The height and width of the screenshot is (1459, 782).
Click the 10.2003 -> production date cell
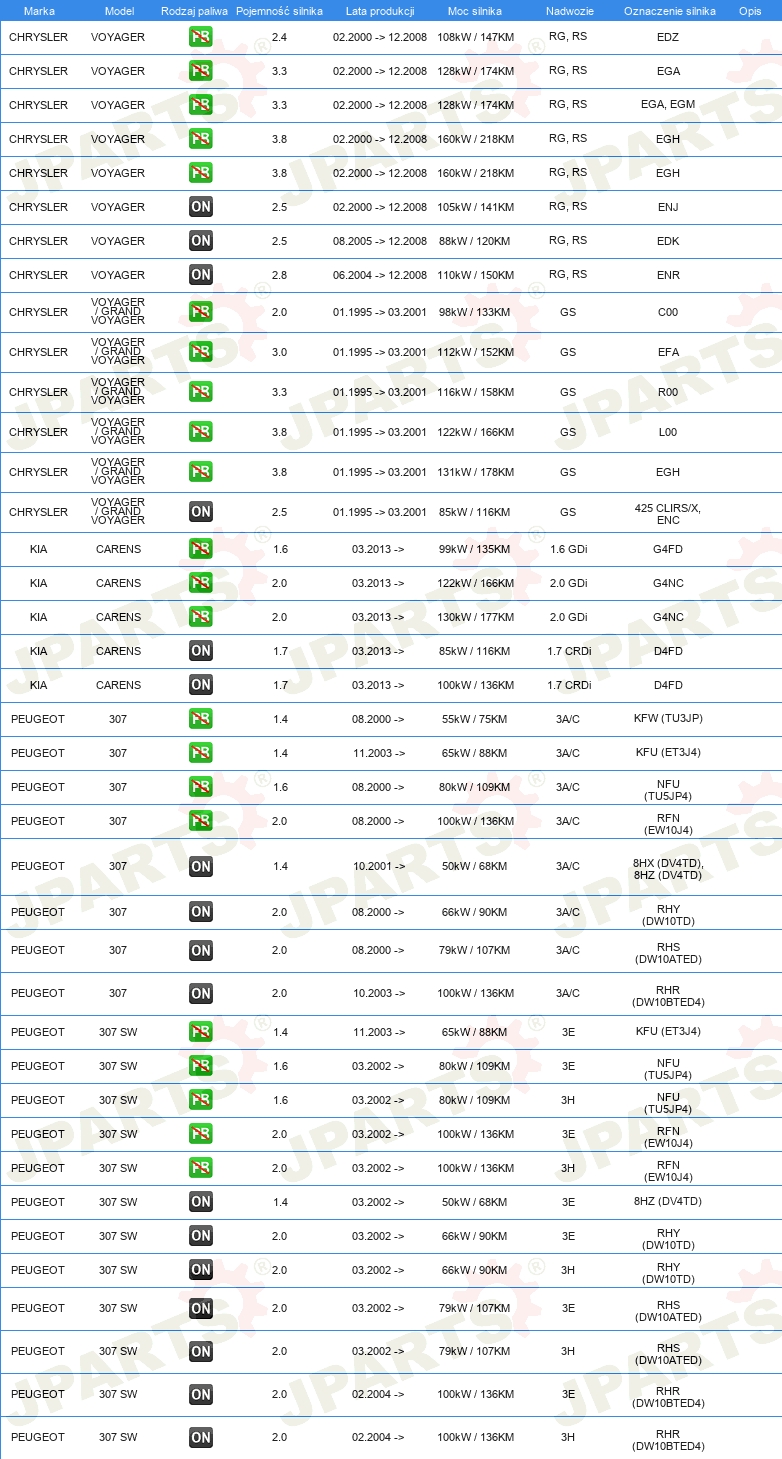[379, 993]
